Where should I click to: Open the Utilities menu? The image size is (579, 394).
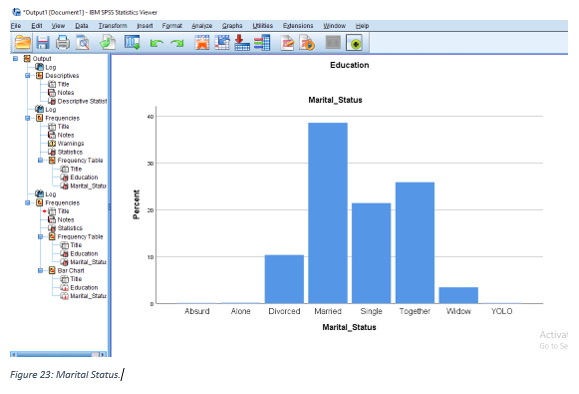pos(263,25)
